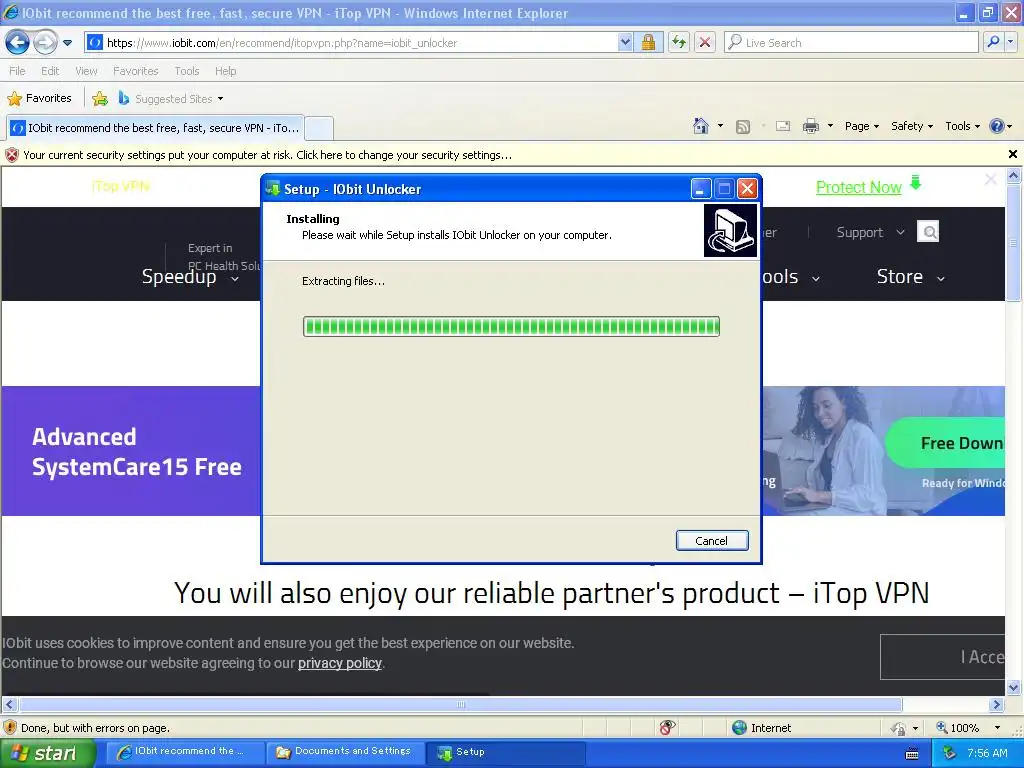This screenshot has width=1024, height=768.
Task: Open the Store navigation menu
Action: pyautogui.click(x=910, y=277)
